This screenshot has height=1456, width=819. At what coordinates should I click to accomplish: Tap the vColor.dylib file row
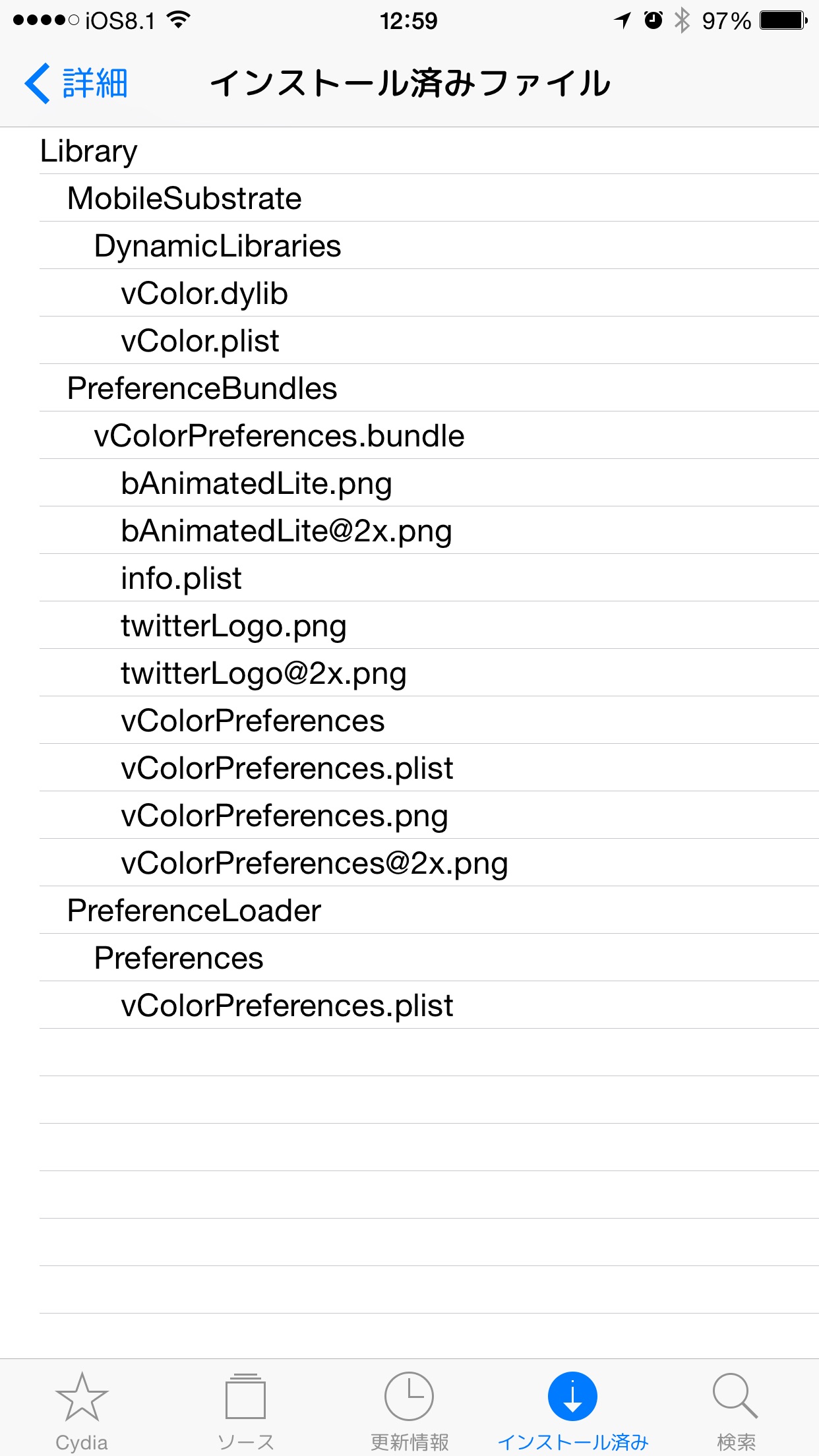point(429,293)
